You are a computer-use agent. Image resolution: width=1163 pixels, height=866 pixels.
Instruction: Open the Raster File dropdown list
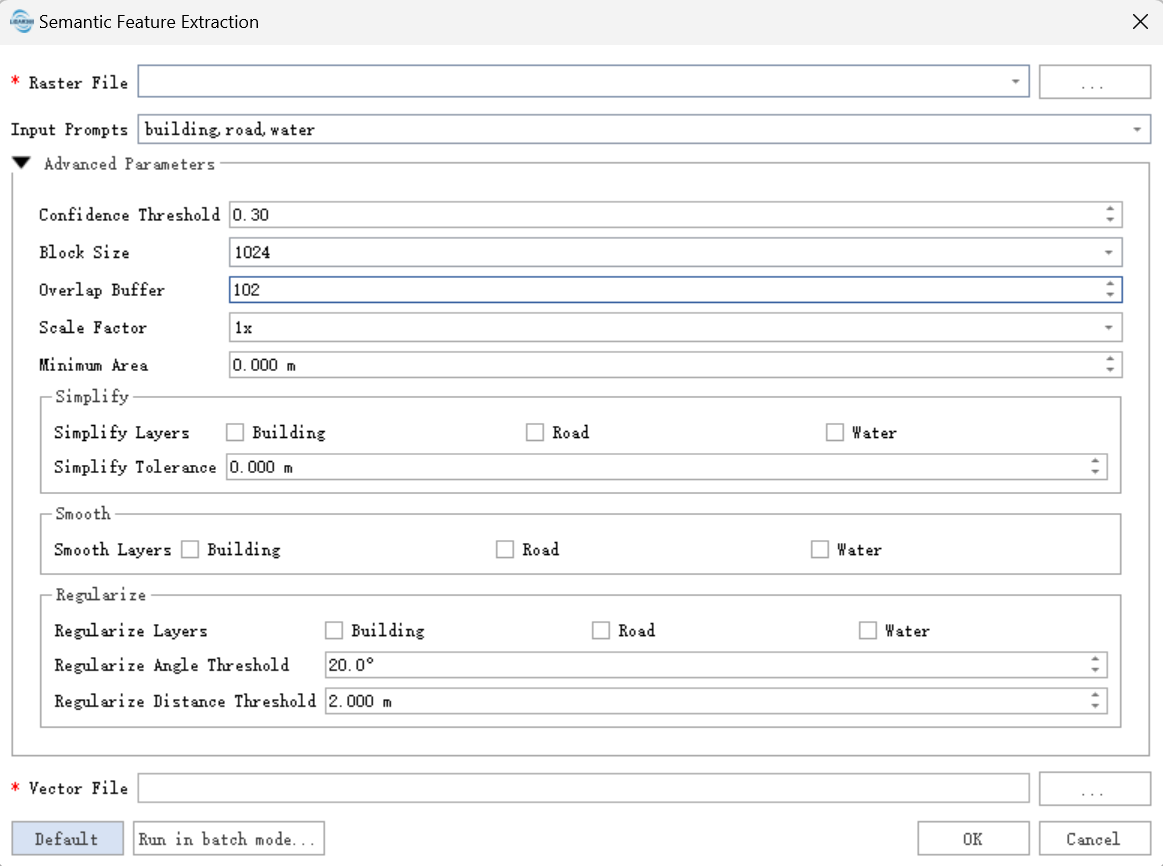click(1015, 82)
